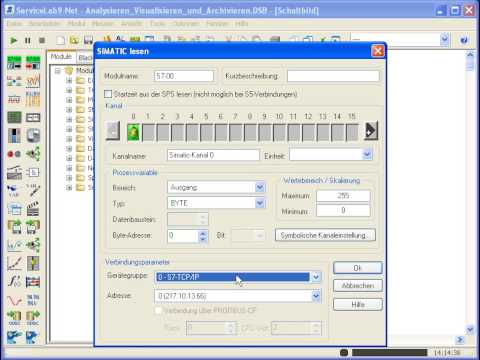Expand the Gerätegruppe S7-TCP/IP dropdown
480x360 pixels.
click(316, 277)
